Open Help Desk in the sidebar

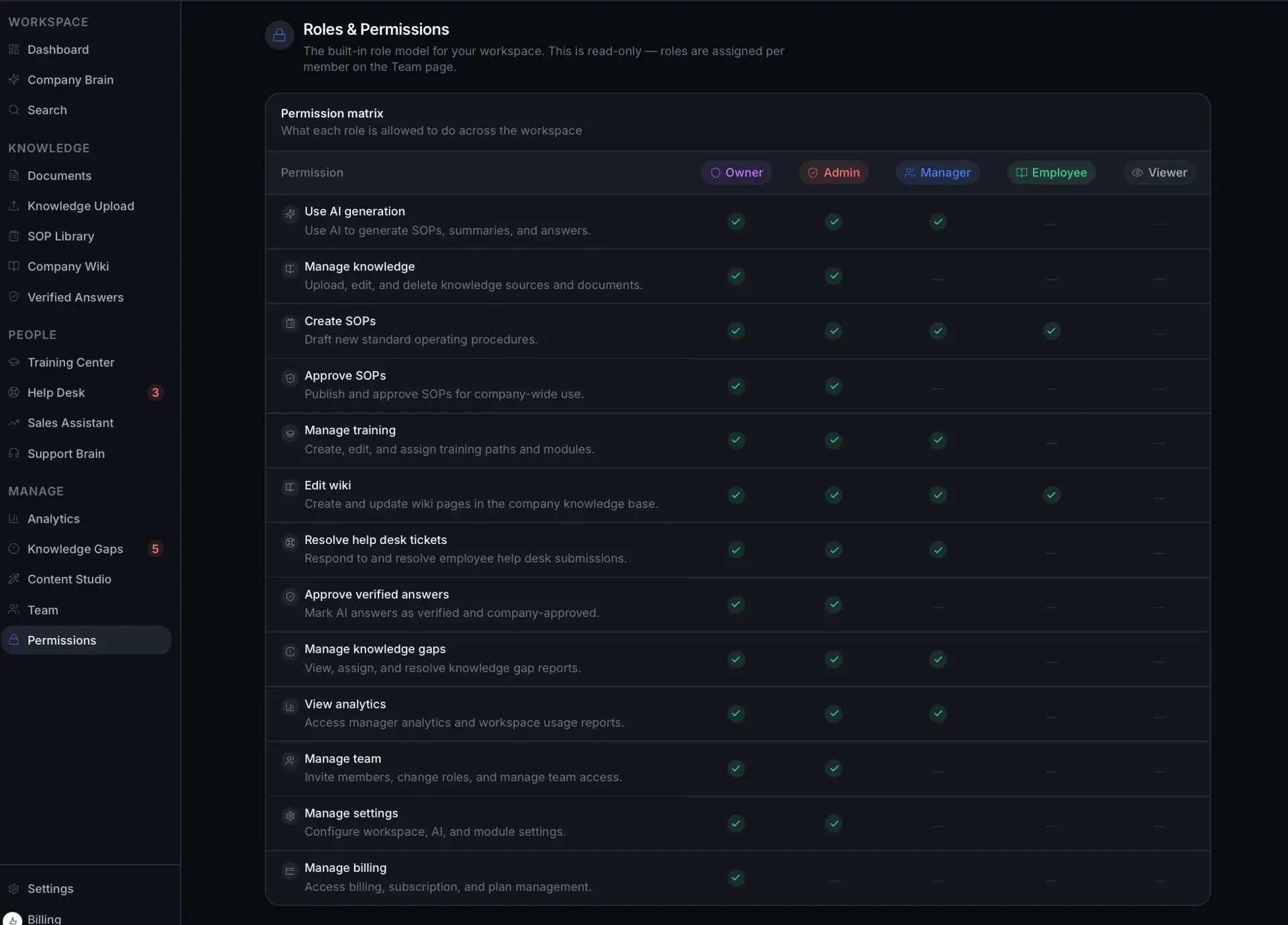86,392
